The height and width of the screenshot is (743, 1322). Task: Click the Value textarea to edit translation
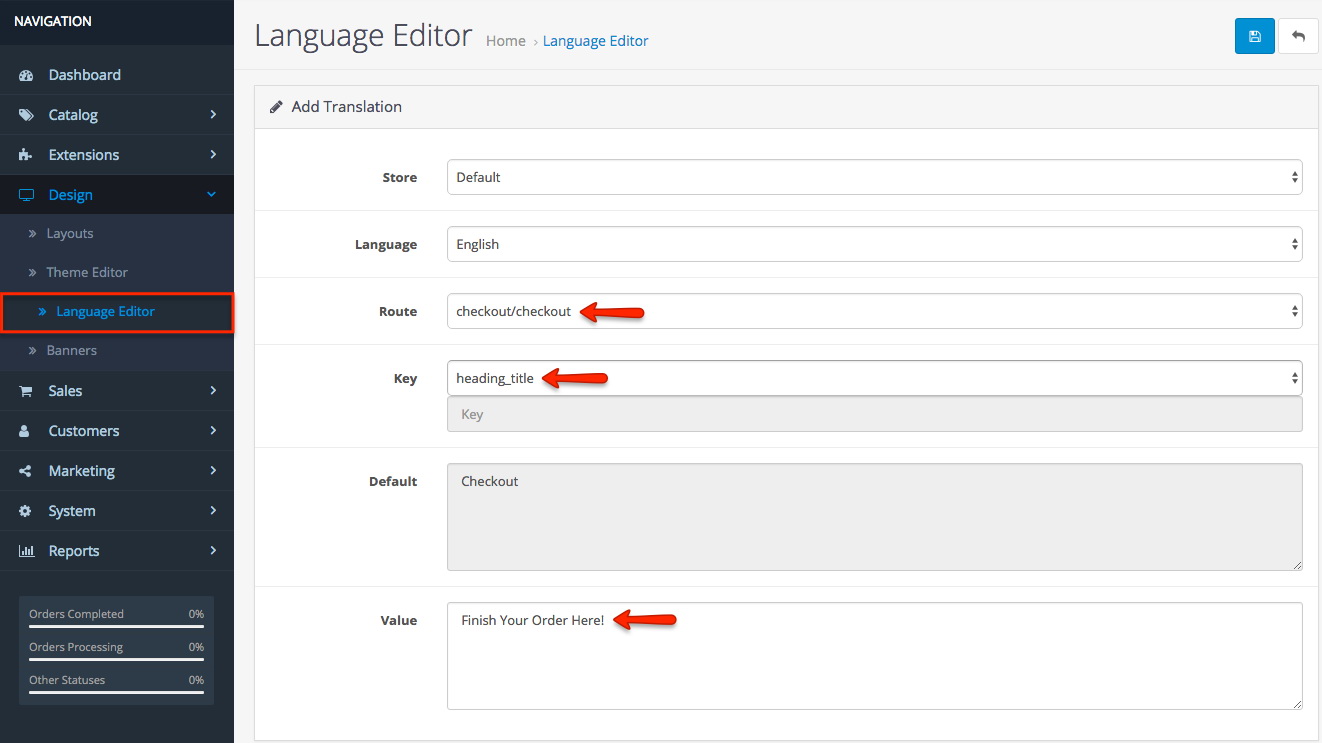pyautogui.click(x=874, y=656)
